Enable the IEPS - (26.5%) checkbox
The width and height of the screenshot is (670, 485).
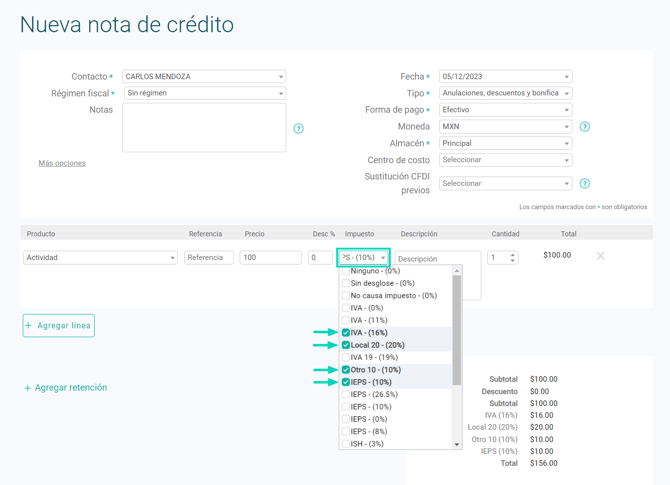tap(346, 395)
